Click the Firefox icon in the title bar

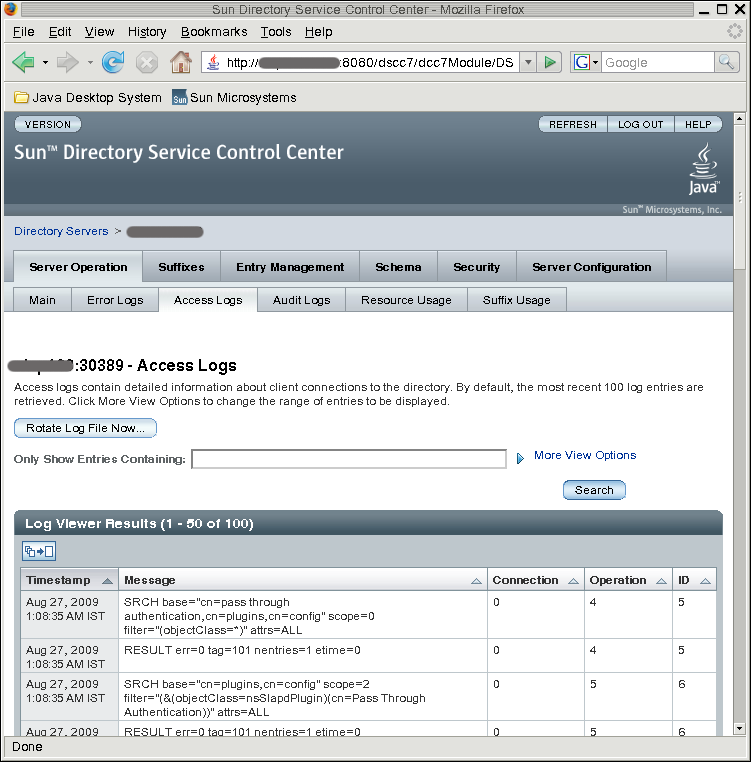pos(10,9)
